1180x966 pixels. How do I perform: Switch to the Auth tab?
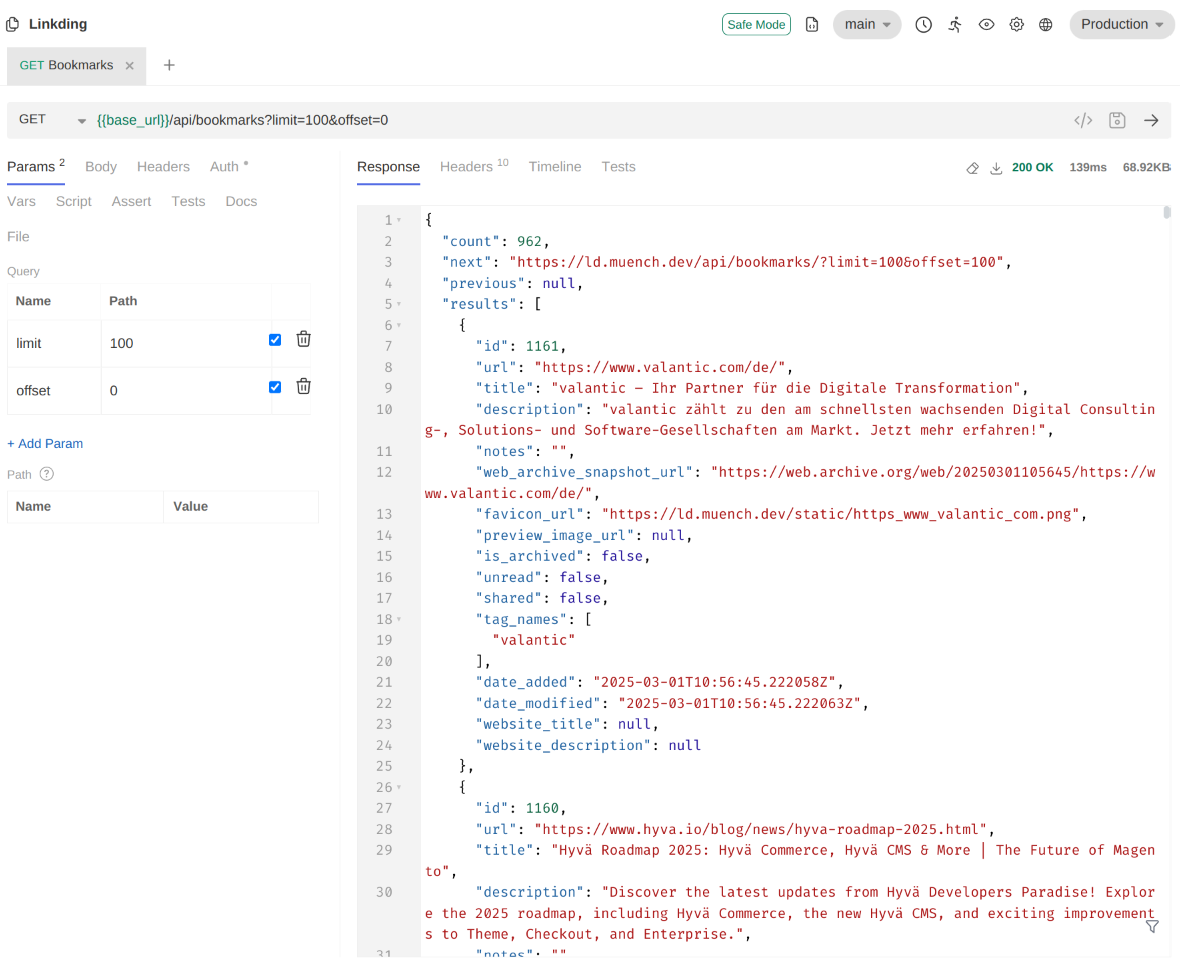tap(228, 167)
